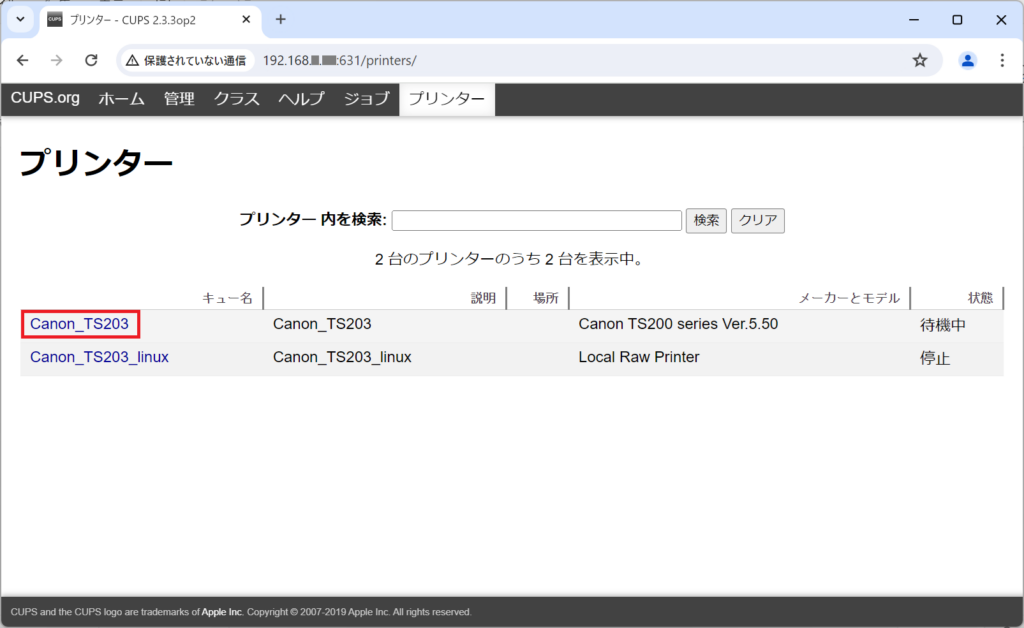Viewport: 1024px width, 628px height.
Task: Click the CUPS.org link
Action: coord(45,98)
